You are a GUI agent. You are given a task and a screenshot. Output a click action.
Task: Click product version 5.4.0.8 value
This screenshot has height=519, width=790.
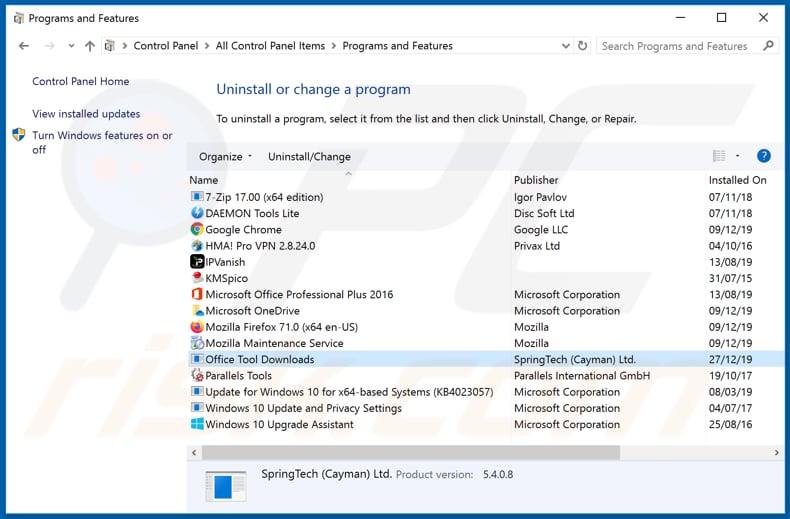click(498, 474)
